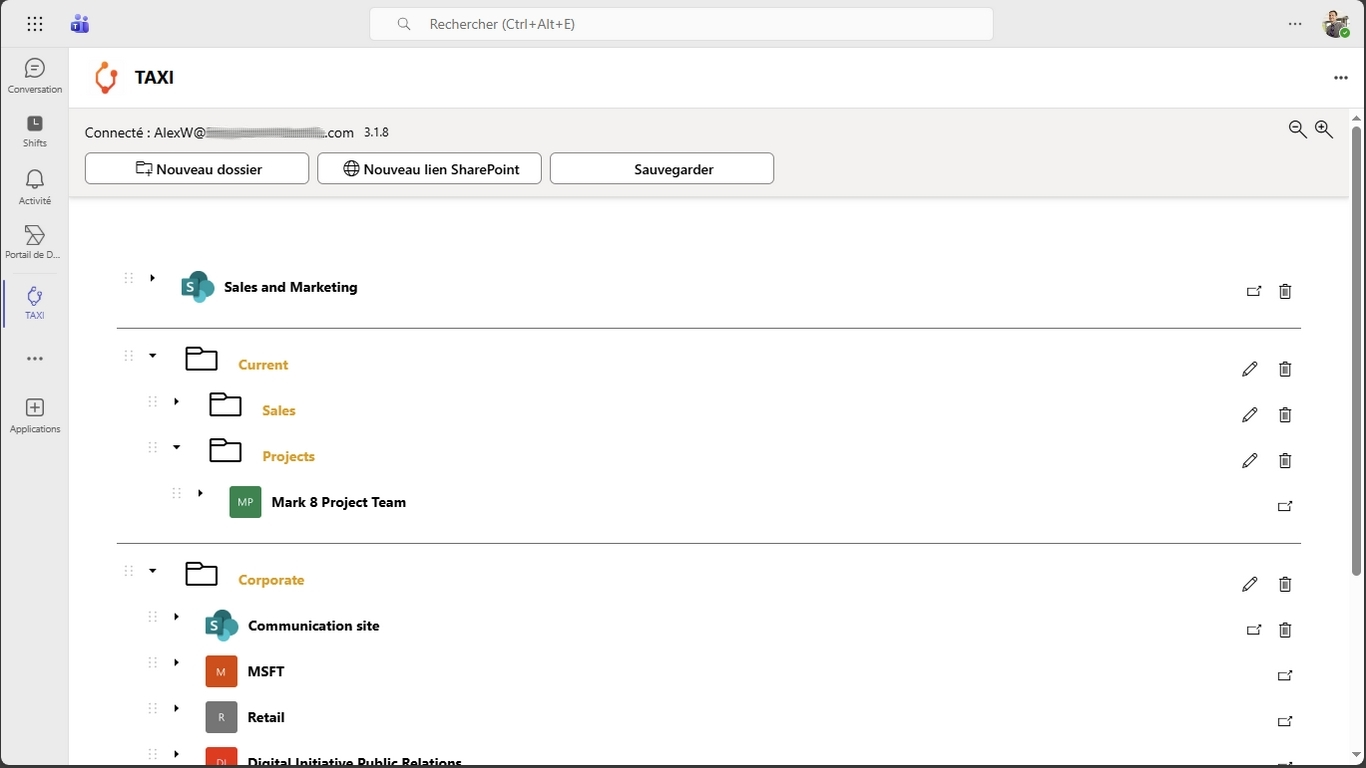This screenshot has height=768, width=1366.
Task: Click the Nouveau dossier button
Action: [197, 169]
